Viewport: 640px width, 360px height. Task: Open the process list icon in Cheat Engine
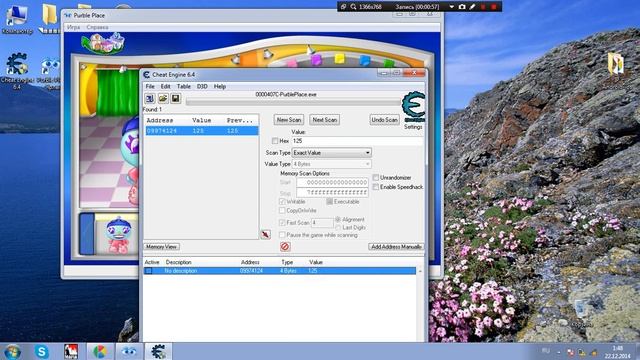click(x=150, y=98)
